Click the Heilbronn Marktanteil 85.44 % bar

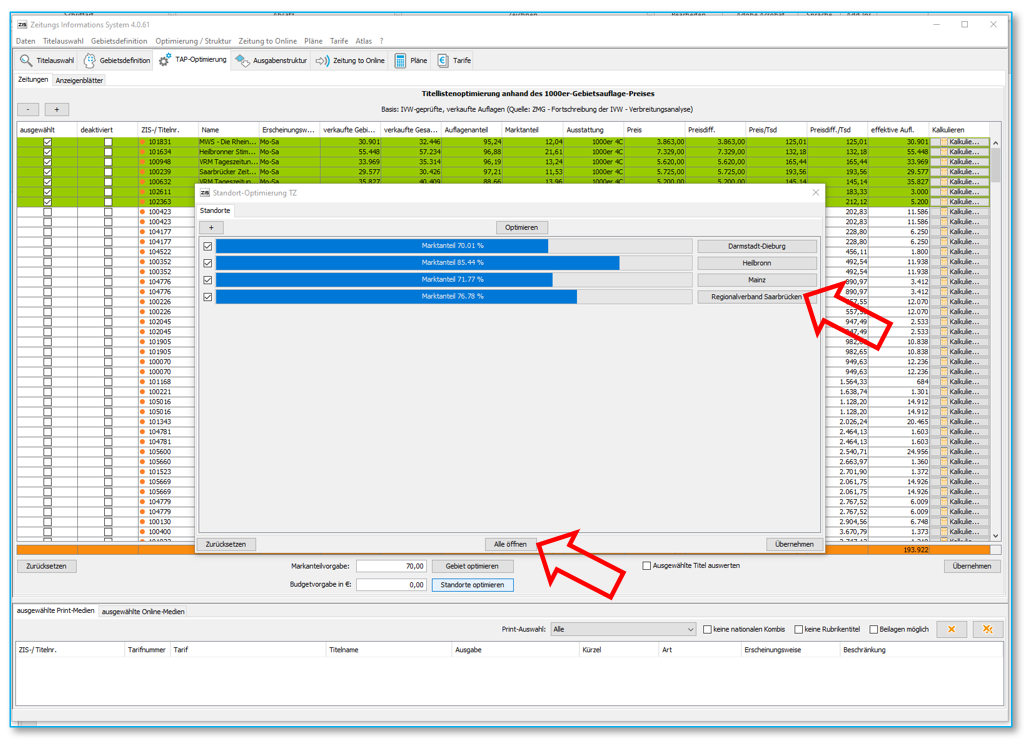418,263
